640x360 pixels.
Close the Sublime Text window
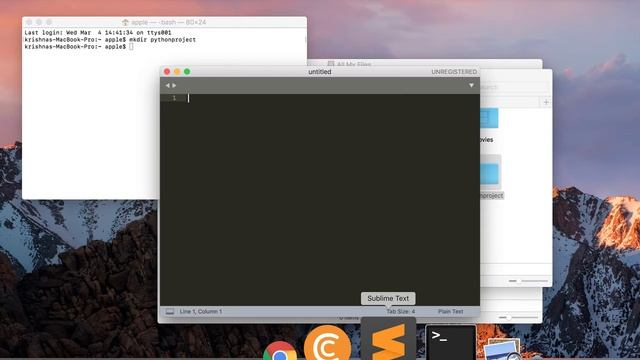[167, 71]
